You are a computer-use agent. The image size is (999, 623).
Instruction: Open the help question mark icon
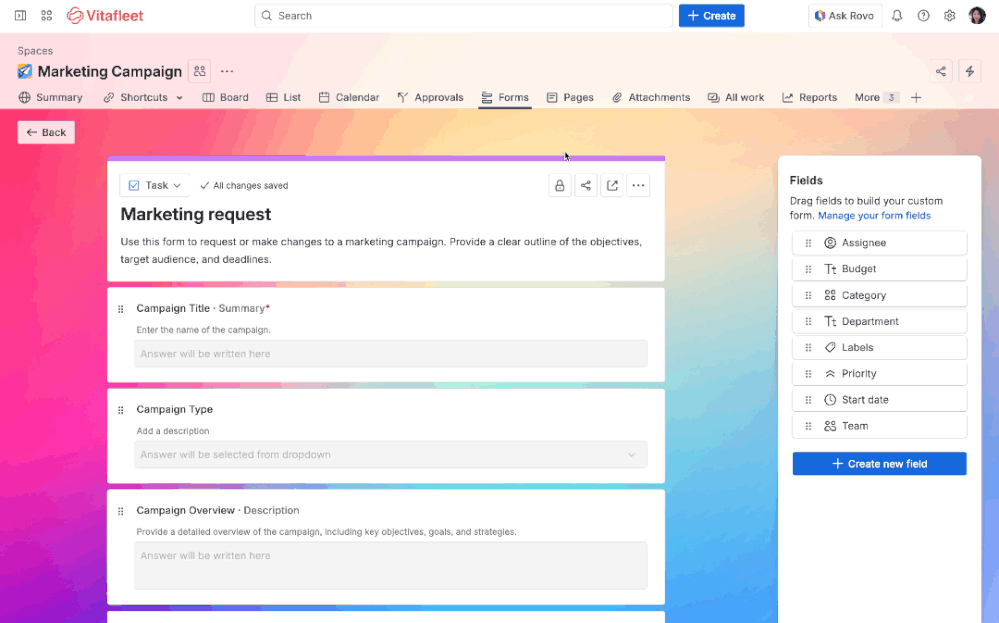(x=923, y=15)
